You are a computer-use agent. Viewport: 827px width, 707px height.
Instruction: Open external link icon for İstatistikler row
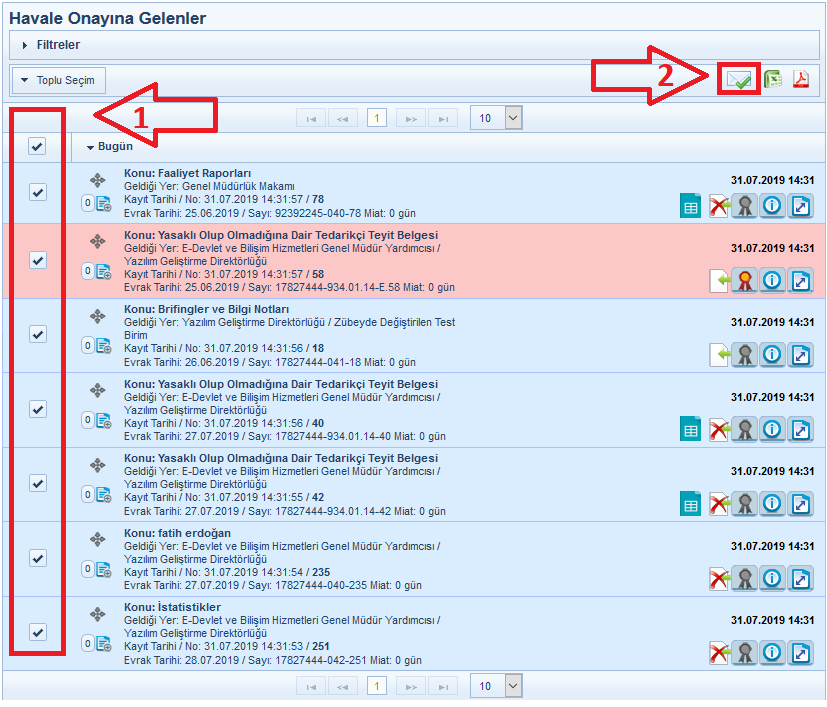point(800,653)
